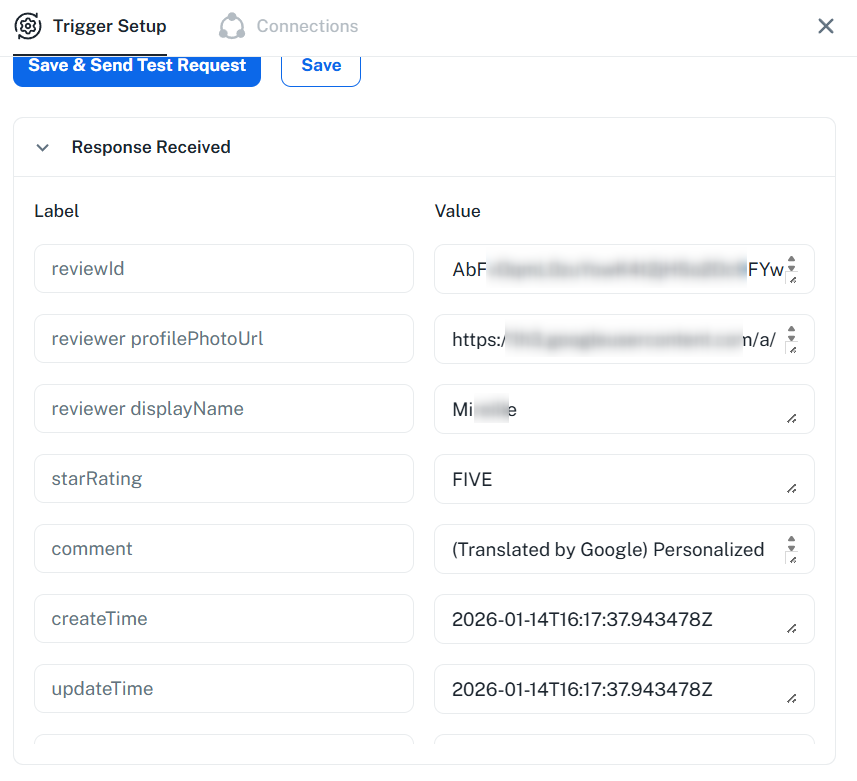This screenshot has height=781, width=857.
Task: Select the reviewId value field
Action: click(x=610, y=269)
